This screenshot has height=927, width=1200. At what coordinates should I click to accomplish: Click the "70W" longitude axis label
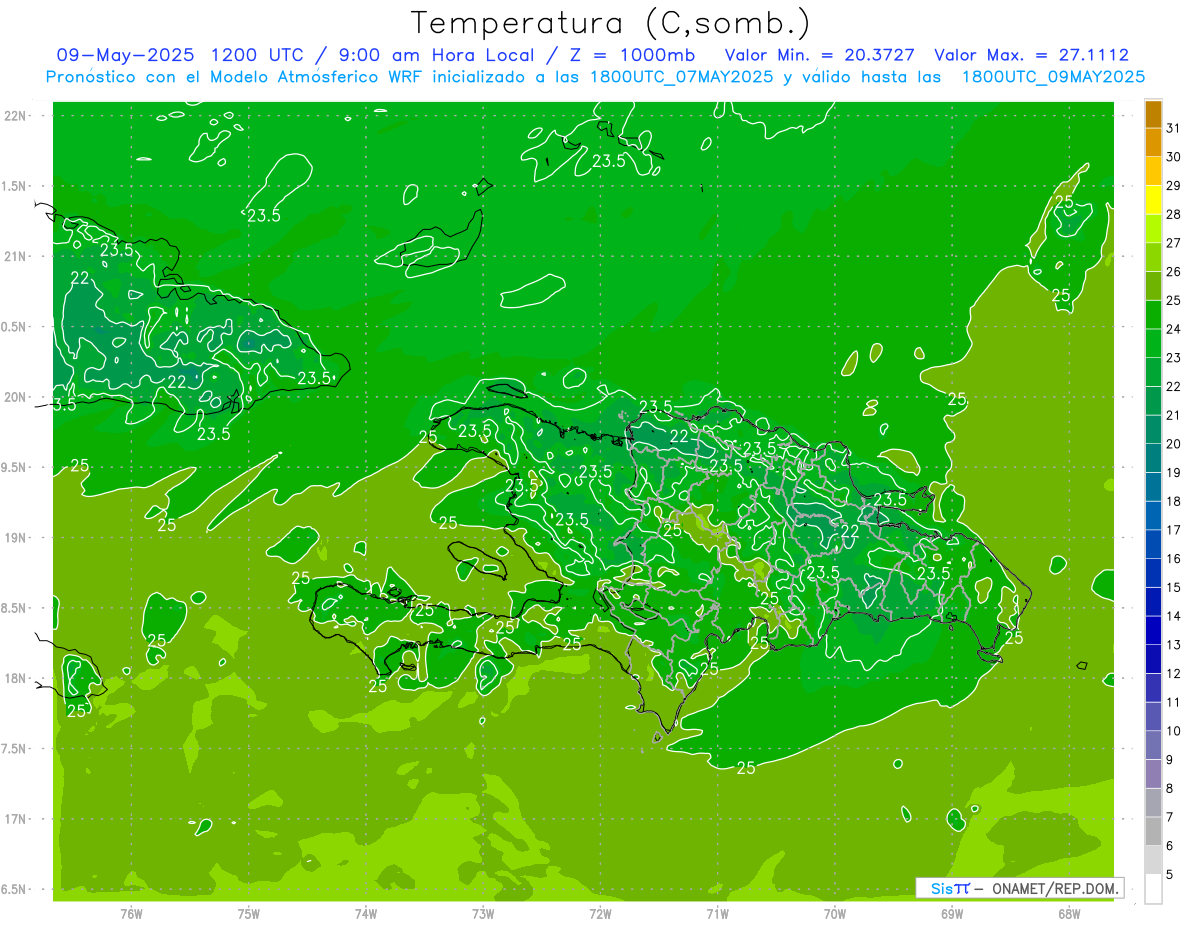[x=834, y=914]
